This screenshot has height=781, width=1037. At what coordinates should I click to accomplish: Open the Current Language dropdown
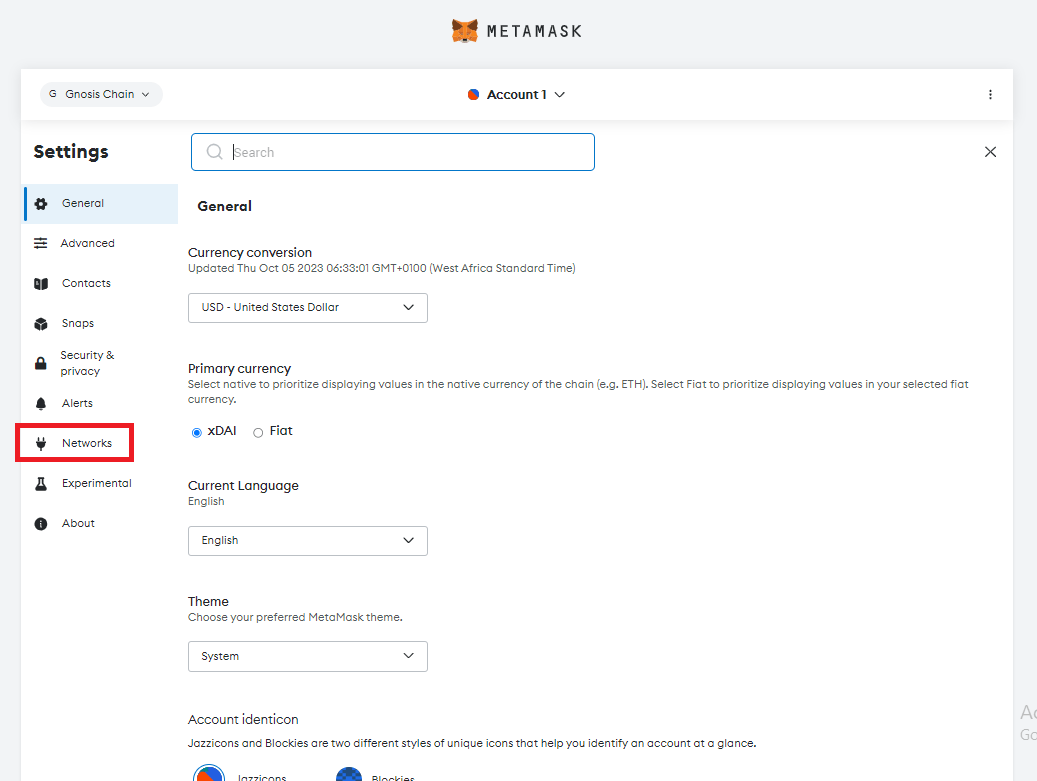[x=307, y=540]
